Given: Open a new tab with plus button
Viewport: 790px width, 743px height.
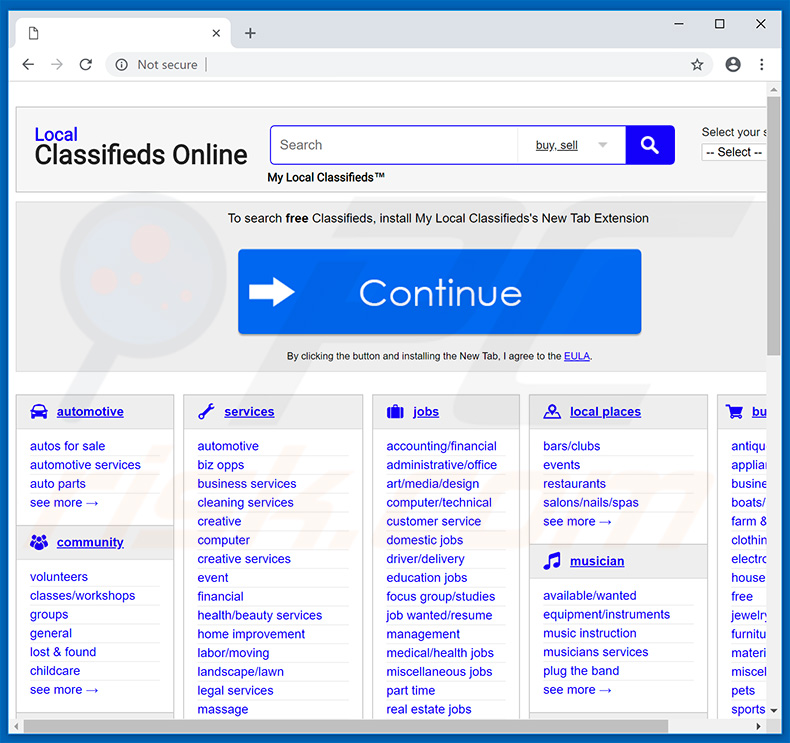Looking at the screenshot, I should click(x=250, y=33).
